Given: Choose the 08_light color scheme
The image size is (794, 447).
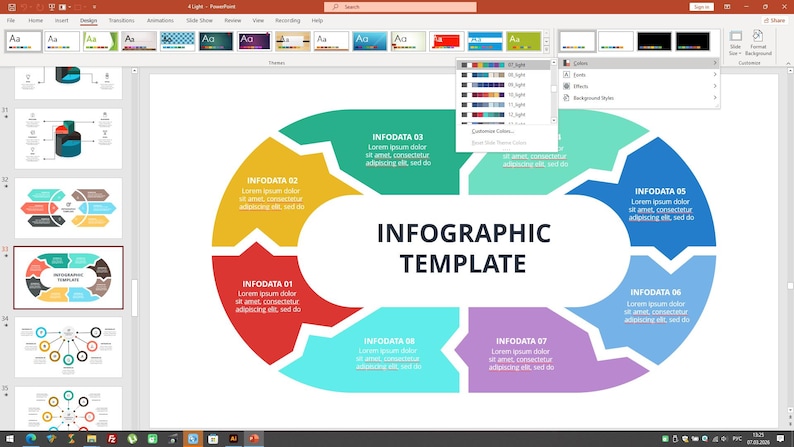Looking at the screenshot, I should pyautogui.click(x=503, y=75).
